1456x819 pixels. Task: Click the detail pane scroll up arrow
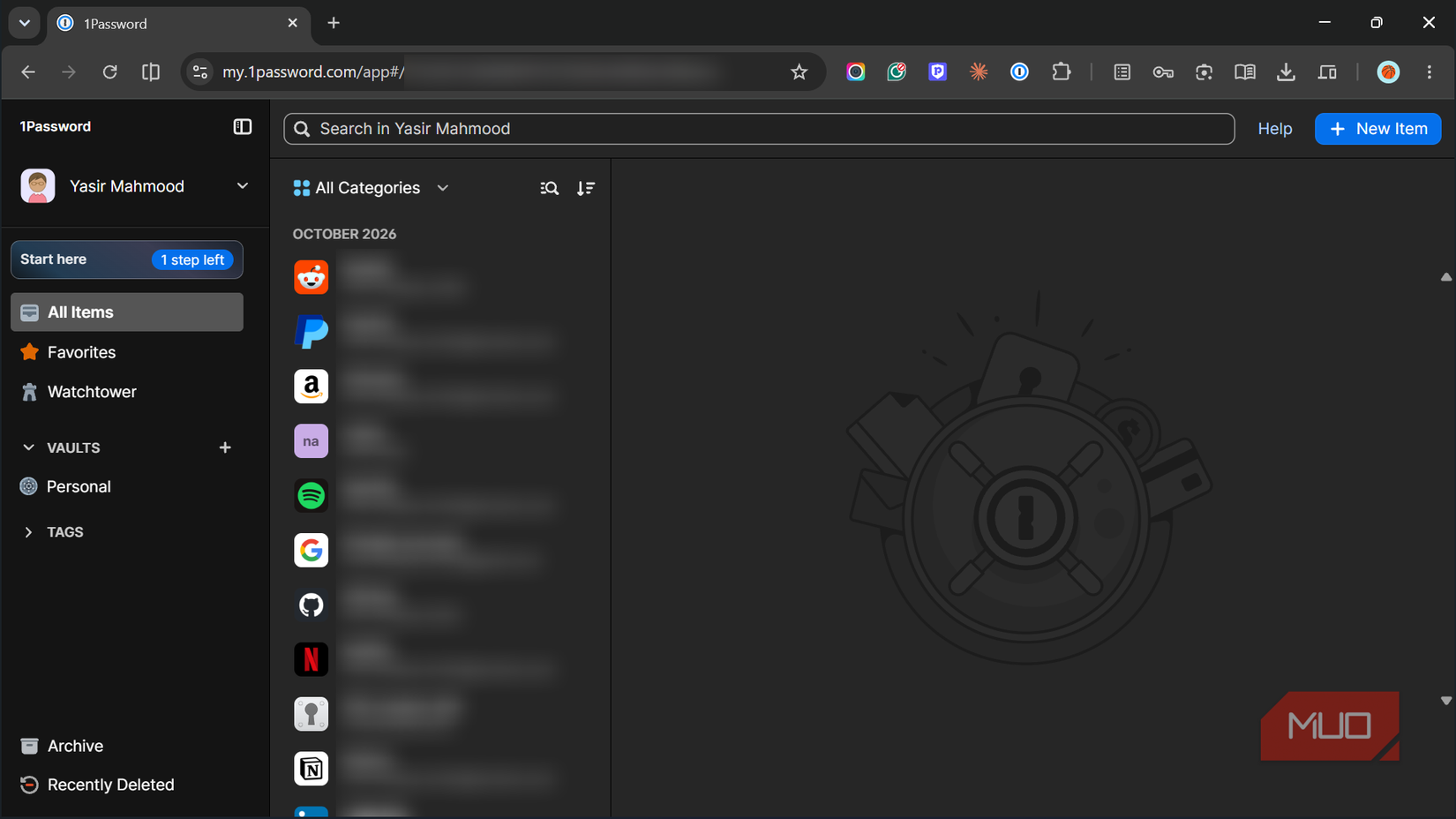(x=1446, y=277)
